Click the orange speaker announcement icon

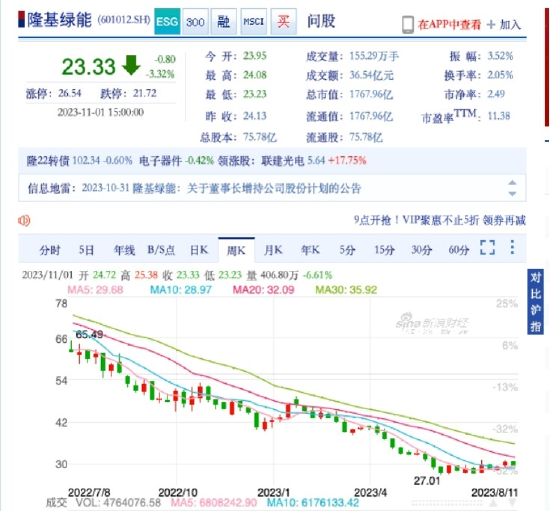[24, 221]
